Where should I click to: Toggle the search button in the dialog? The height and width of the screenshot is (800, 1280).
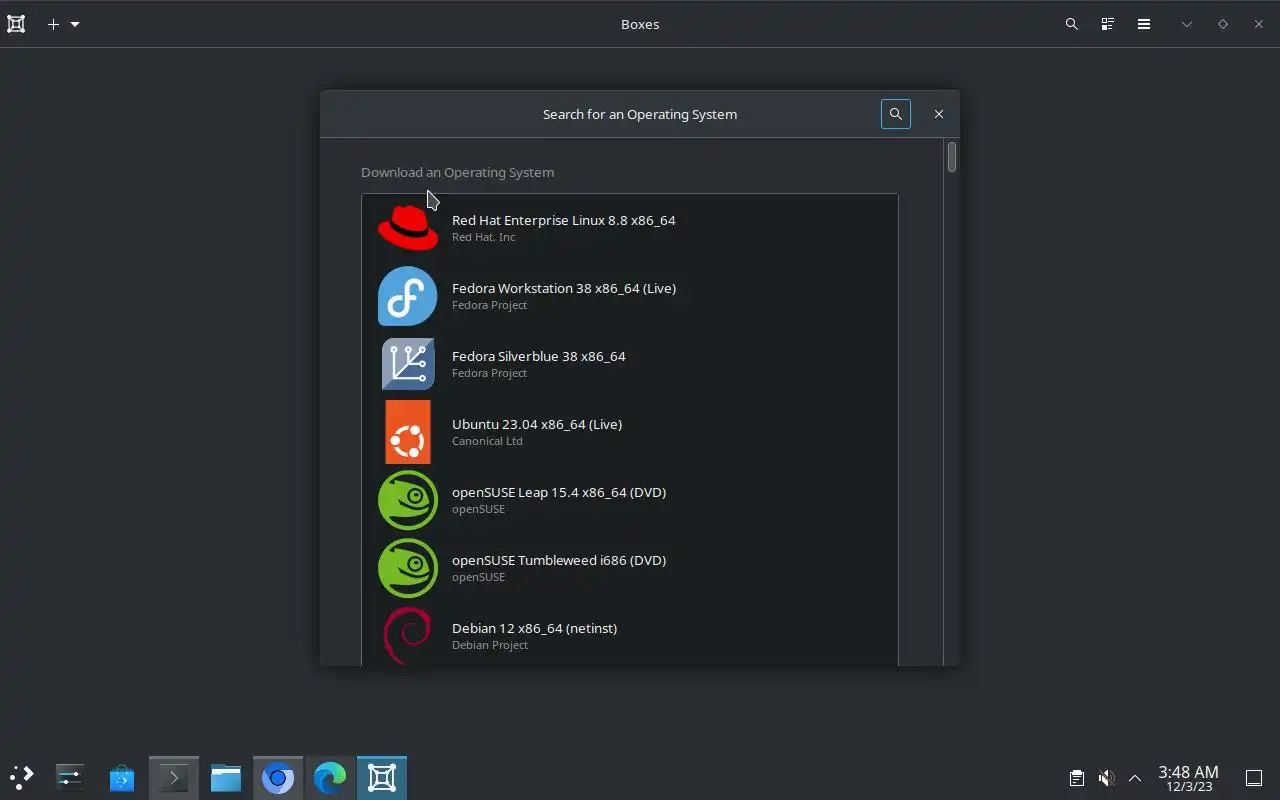(896, 114)
